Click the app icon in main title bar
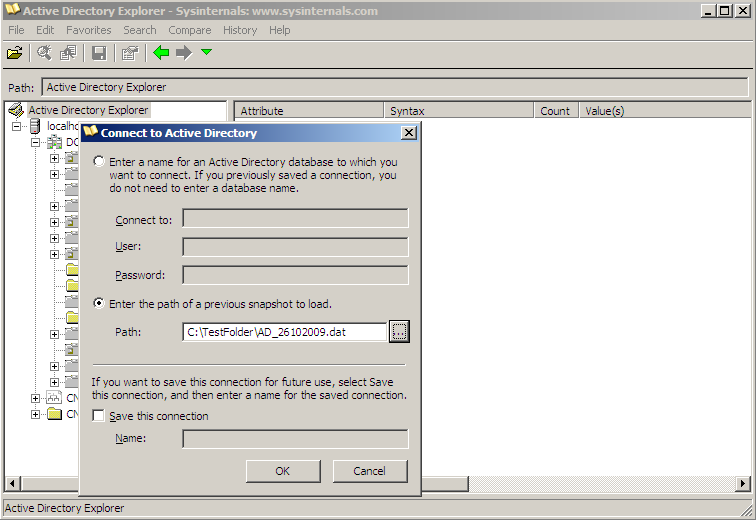Image resolution: width=756 pixels, height=520 pixels. point(13,10)
